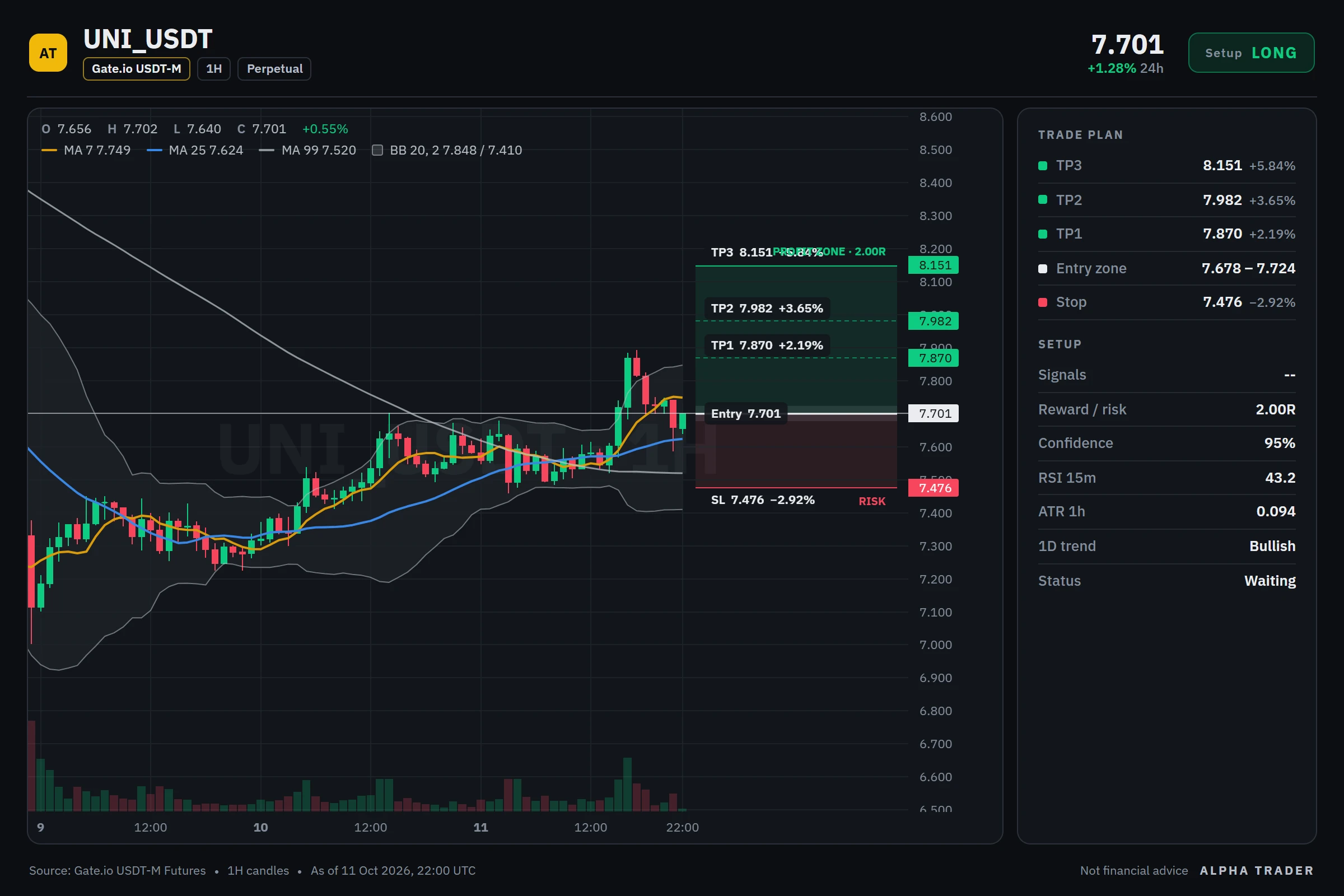
Task: Select the red 7.476 stop axis tag
Action: pos(933,488)
